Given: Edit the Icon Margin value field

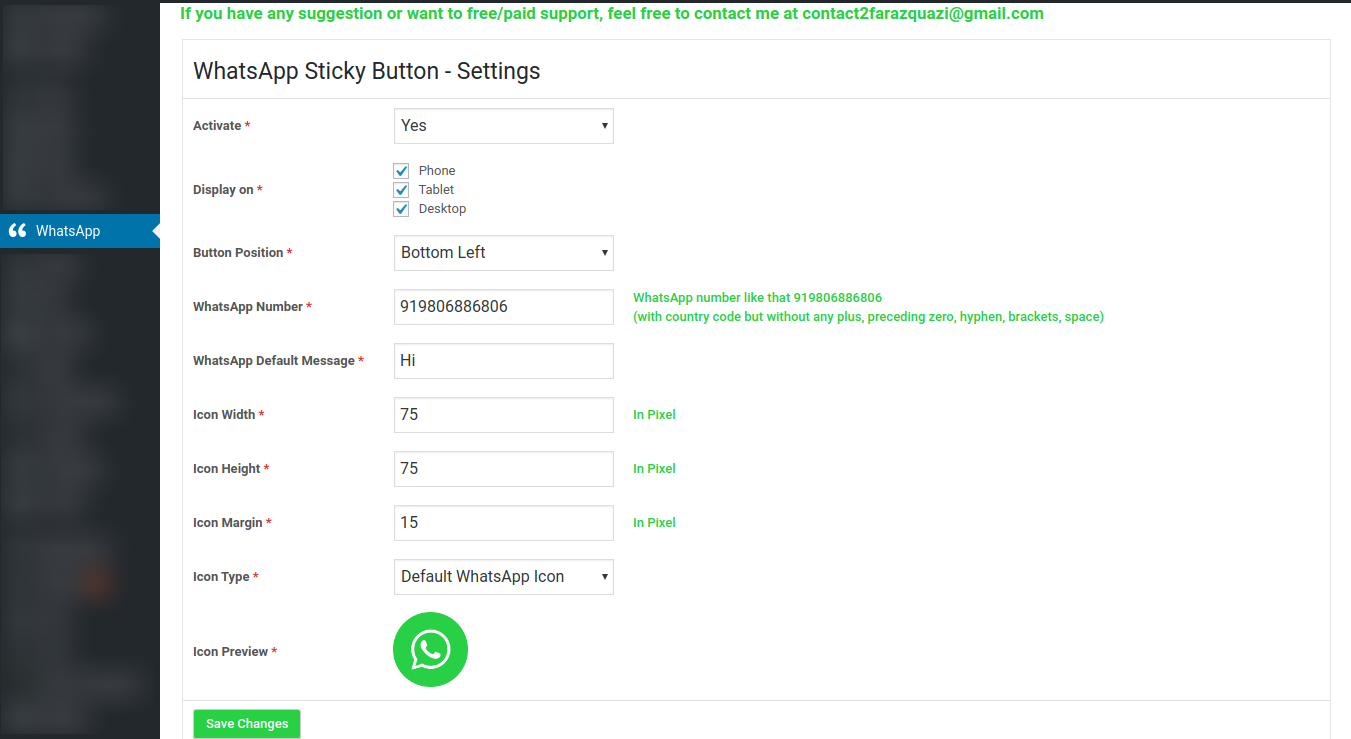Looking at the screenshot, I should [504, 523].
